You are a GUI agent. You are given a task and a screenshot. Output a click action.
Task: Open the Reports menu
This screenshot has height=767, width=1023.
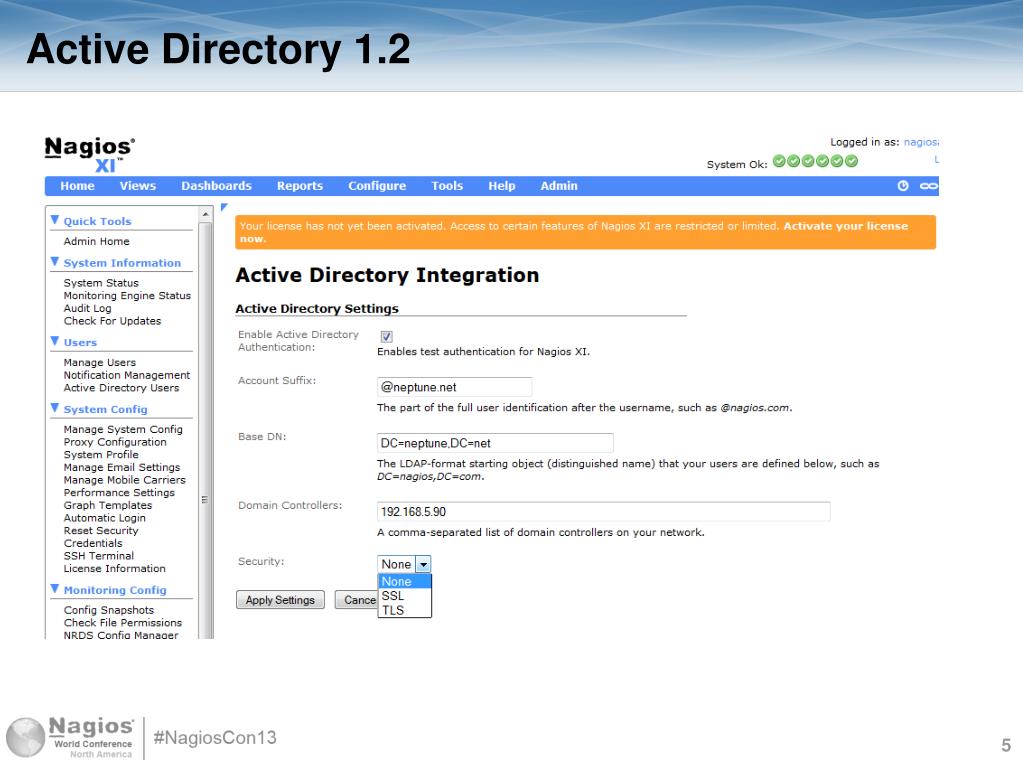[x=299, y=186]
